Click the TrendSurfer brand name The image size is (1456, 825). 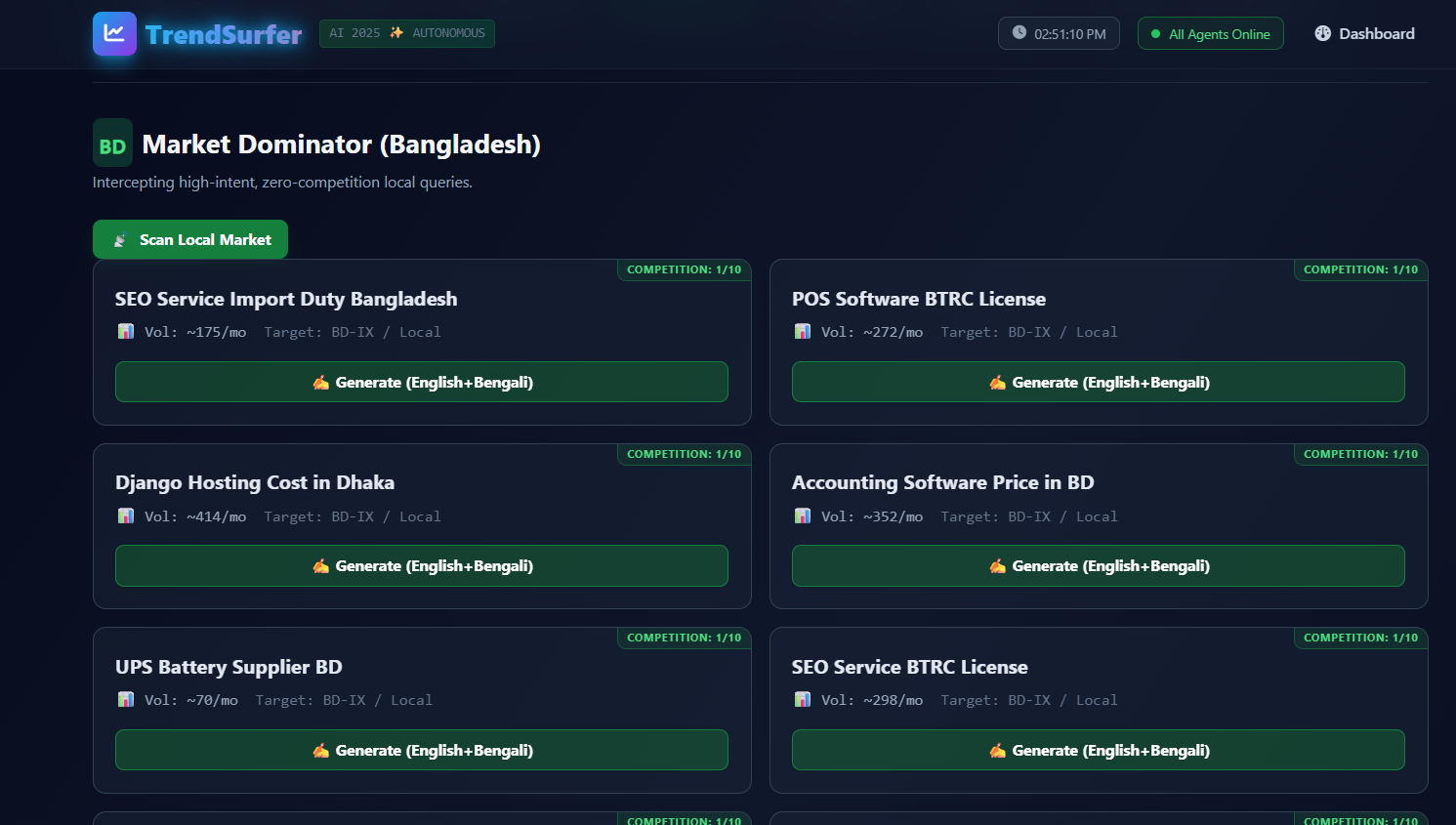[x=224, y=34]
